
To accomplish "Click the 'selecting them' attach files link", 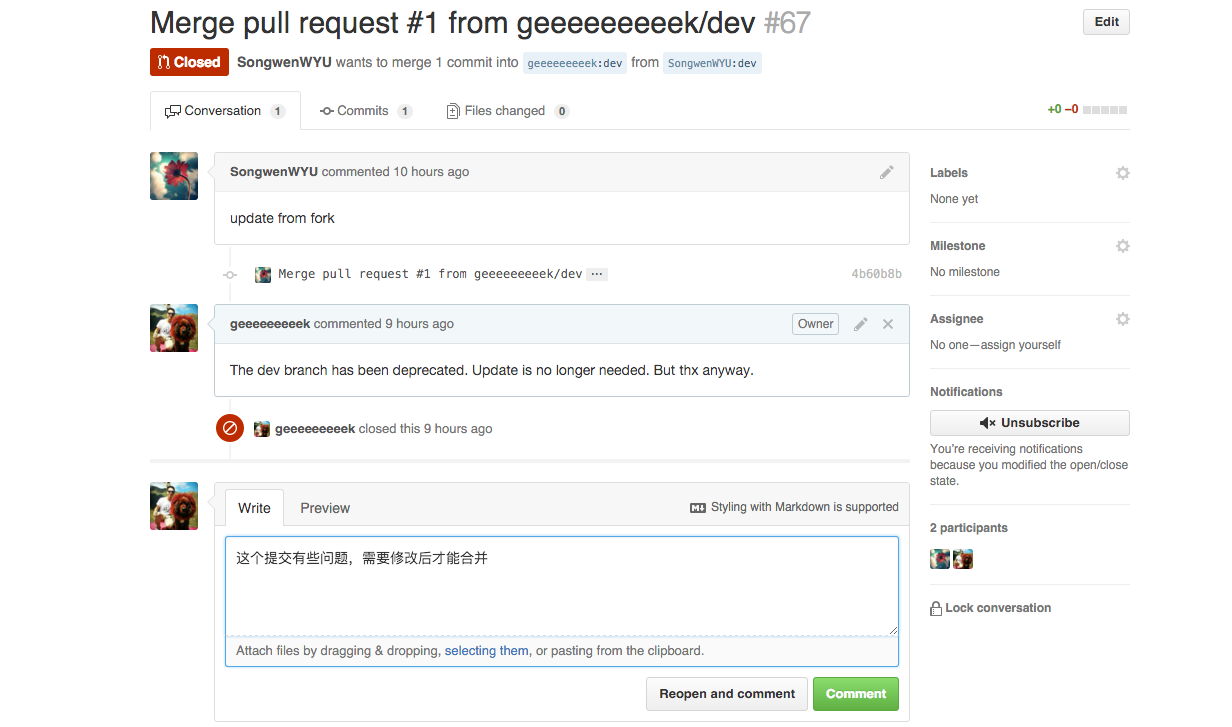I will [x=486, y=651].
